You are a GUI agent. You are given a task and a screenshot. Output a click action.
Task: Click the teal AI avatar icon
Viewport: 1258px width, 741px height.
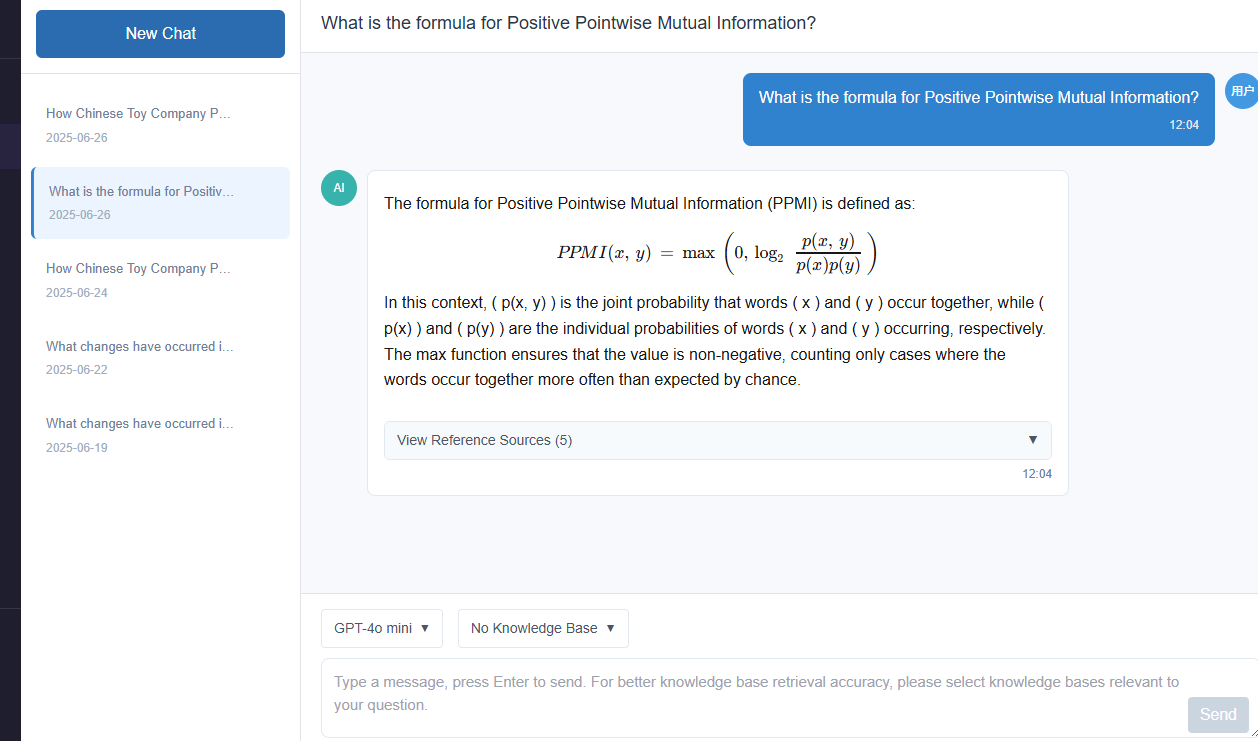click(338, 188)
